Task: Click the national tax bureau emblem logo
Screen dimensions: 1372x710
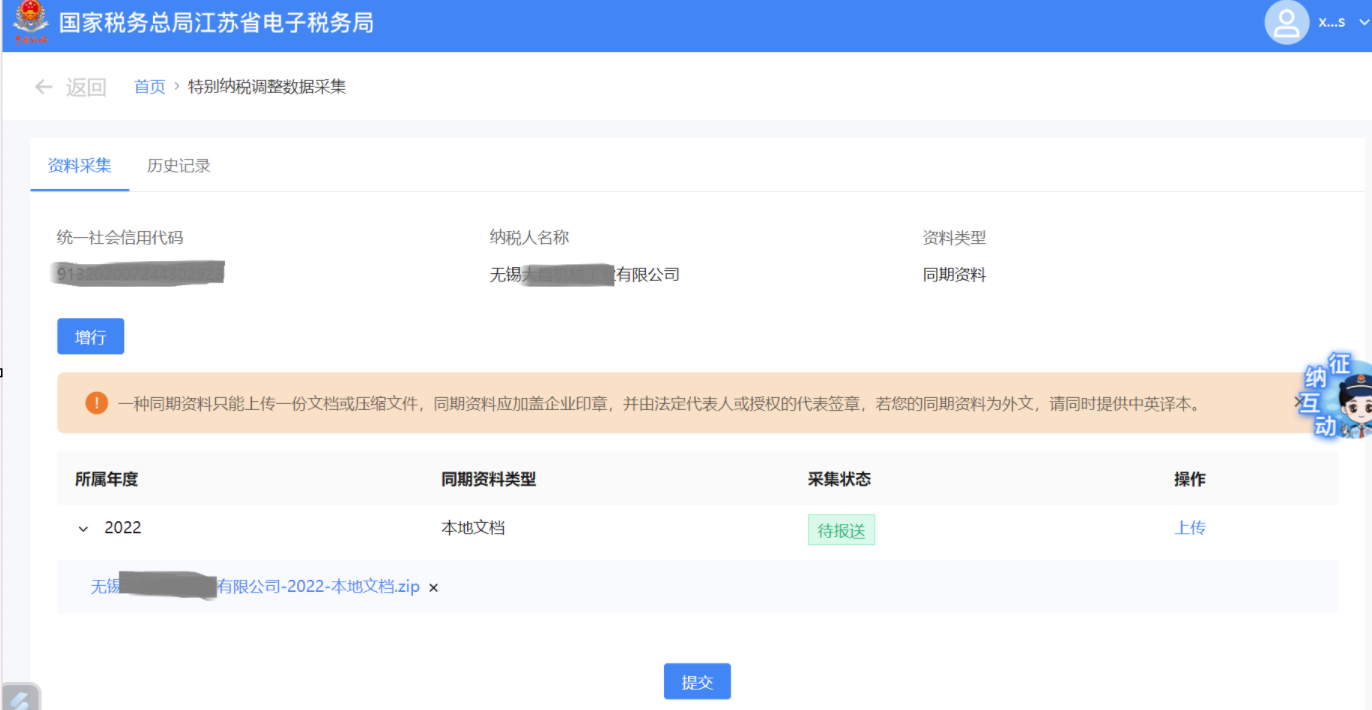Action: (30, 23)
